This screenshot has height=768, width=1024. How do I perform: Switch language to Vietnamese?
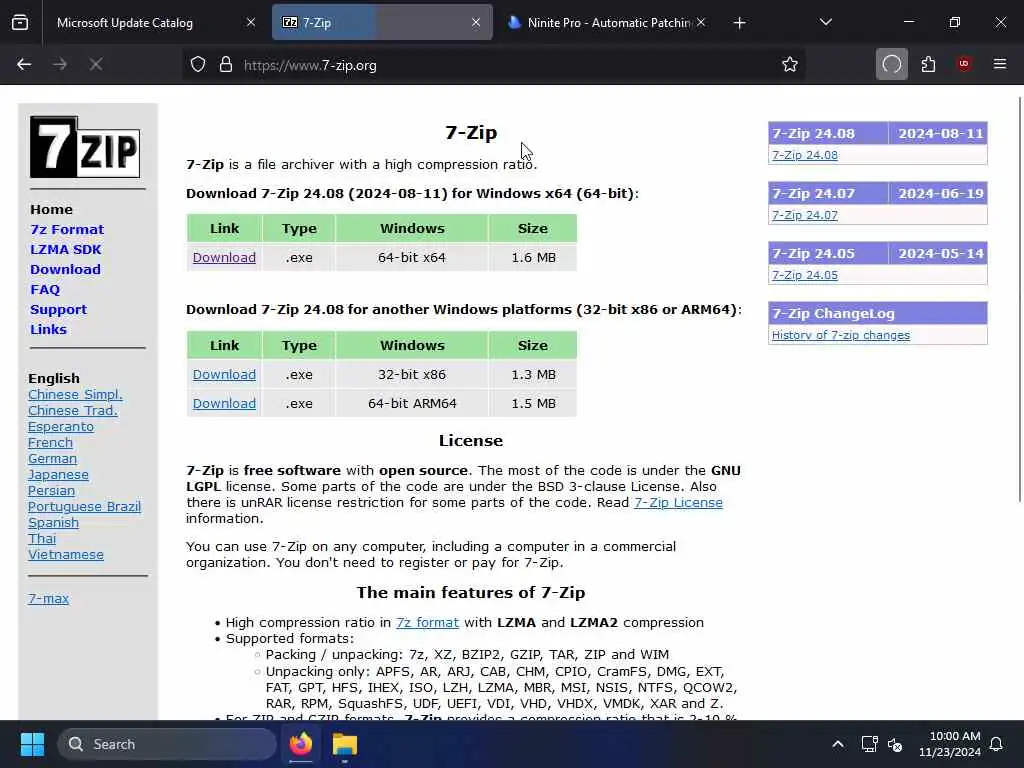[65, 554]
